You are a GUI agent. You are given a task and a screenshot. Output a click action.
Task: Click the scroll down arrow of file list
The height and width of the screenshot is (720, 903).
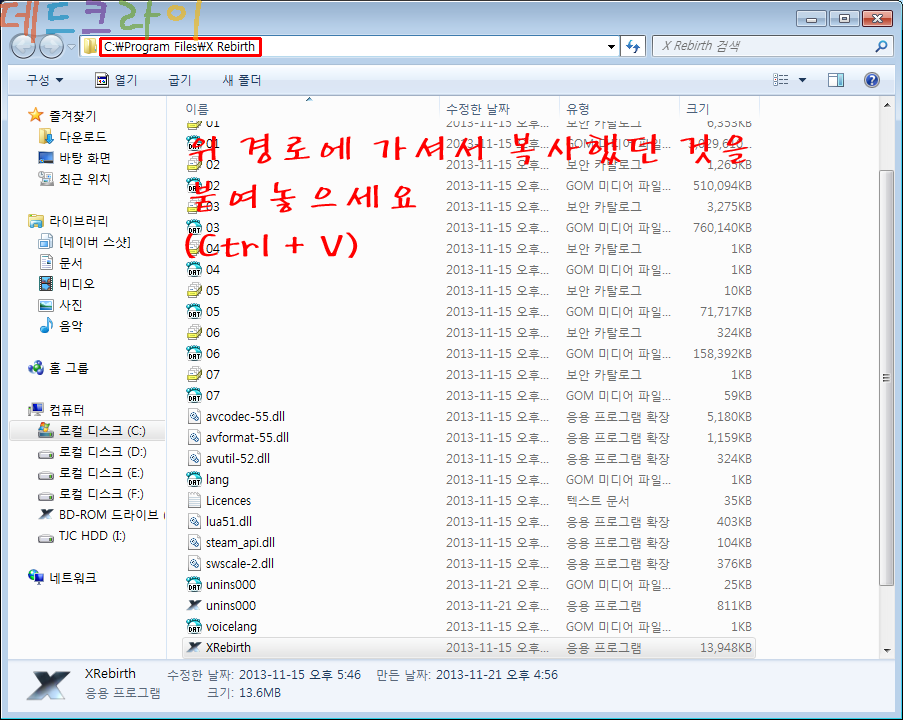[887, 650]
